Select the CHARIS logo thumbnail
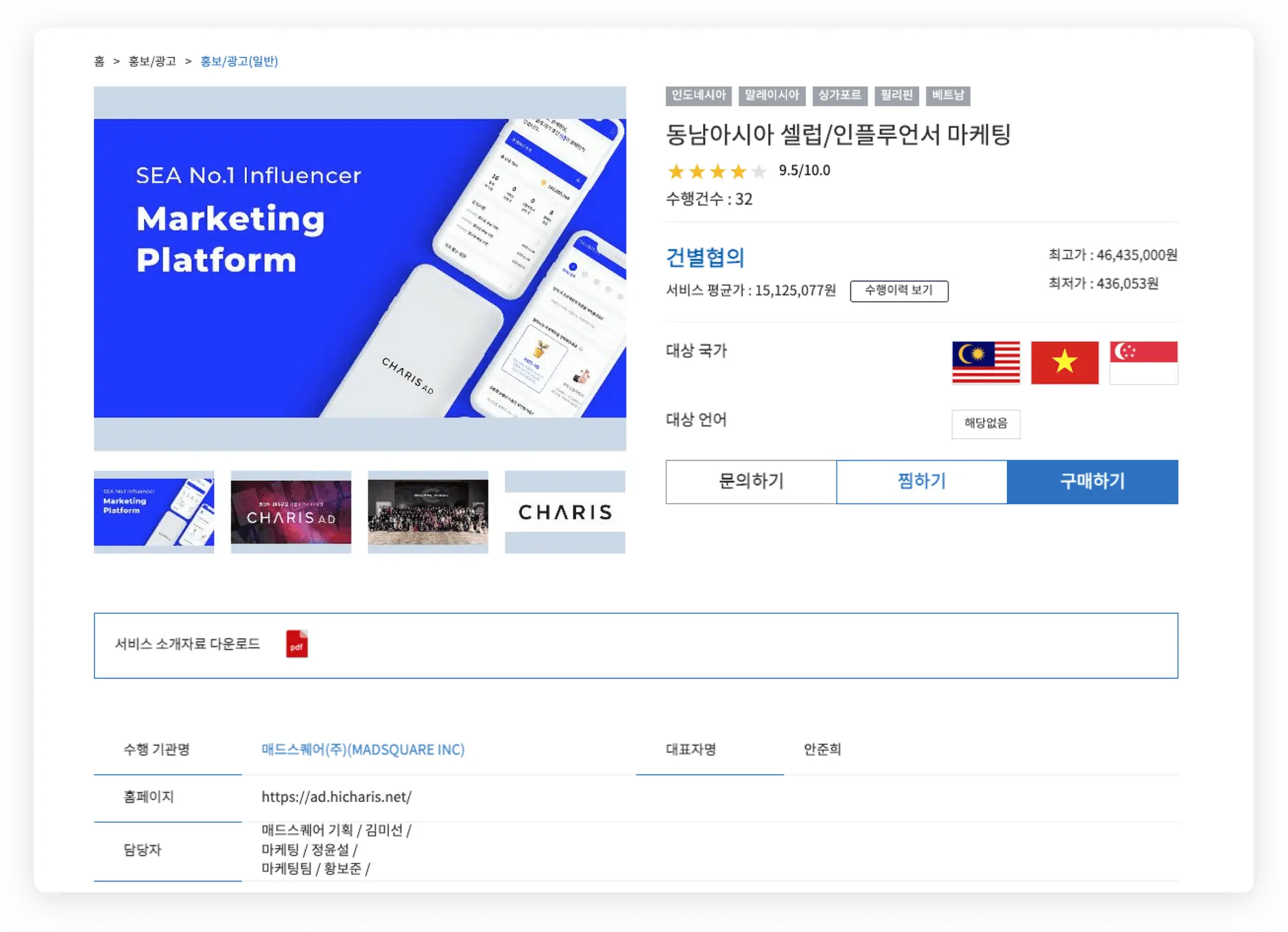 565,512
